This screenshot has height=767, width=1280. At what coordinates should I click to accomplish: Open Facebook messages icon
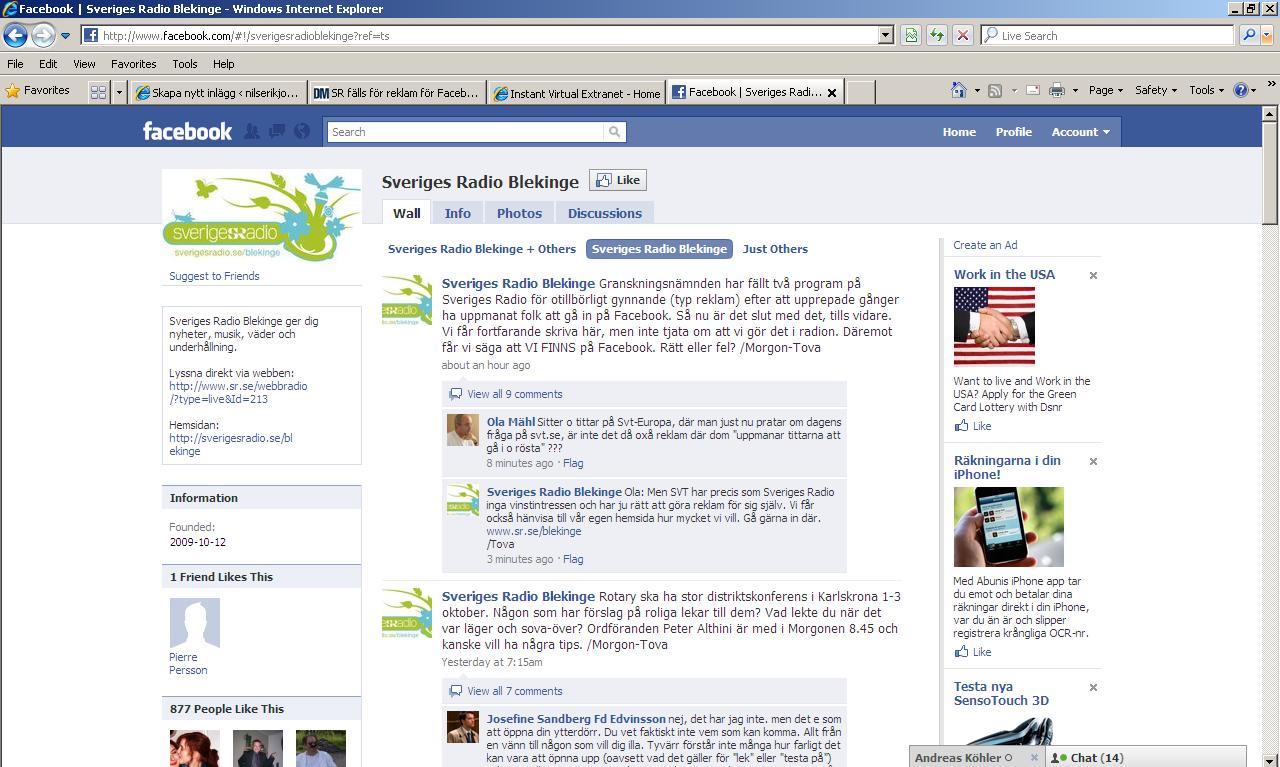pyautogui.click(x=277, y=131)
